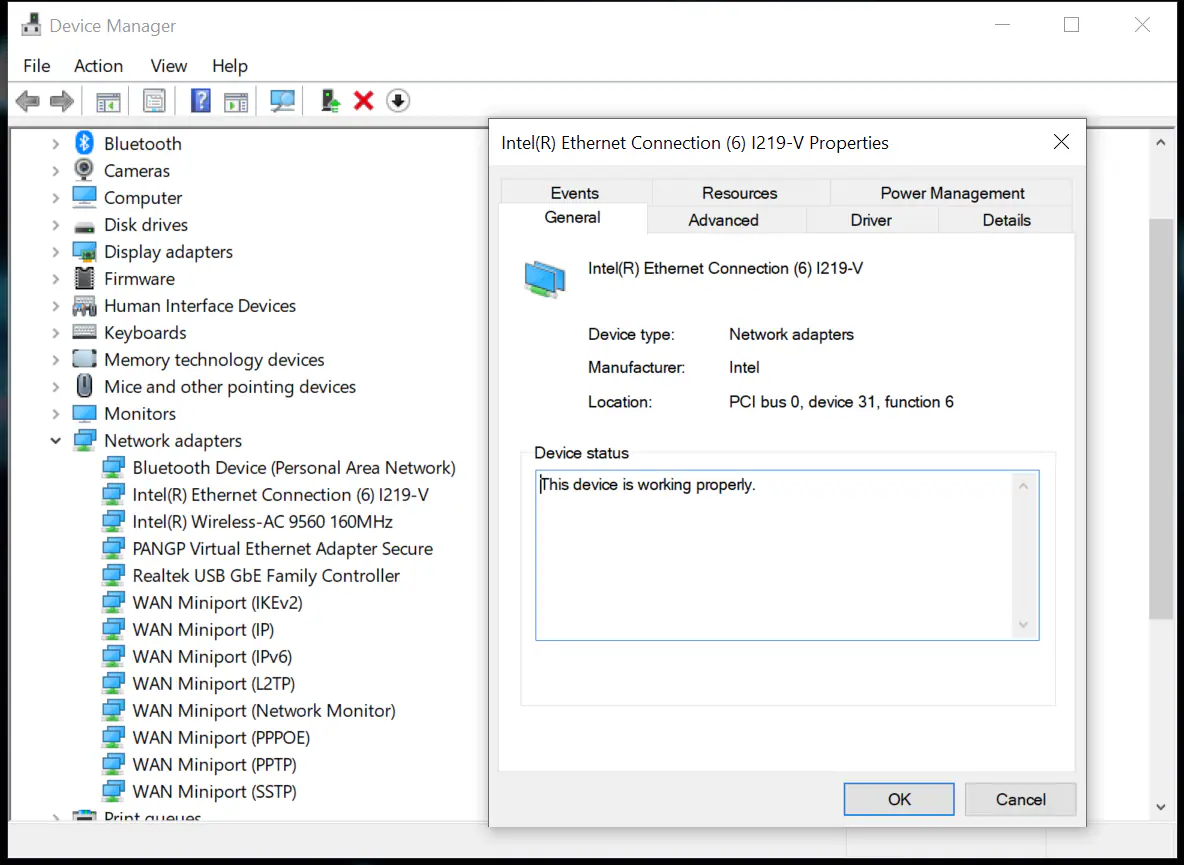Click the down arrow of the window scrollbar
1184x865 pixels.
coord(1161,806)
